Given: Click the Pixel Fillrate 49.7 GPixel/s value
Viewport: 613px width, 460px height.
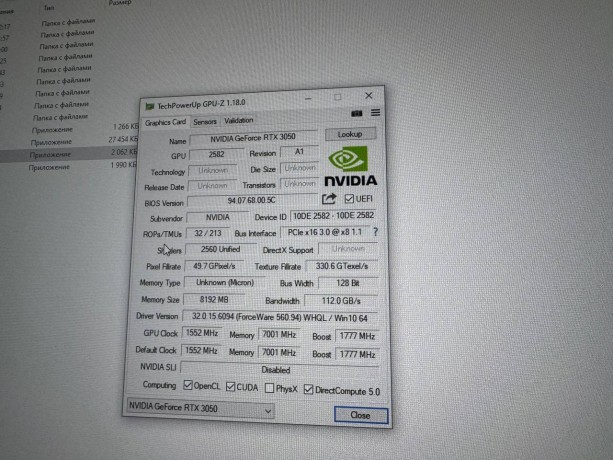Looking at the screenshot, I should [x=214, y=266].
